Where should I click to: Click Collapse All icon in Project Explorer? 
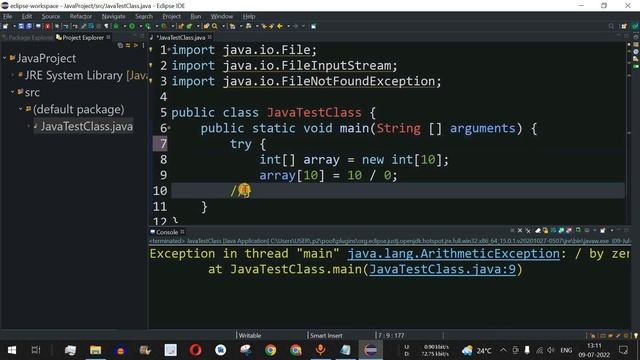point(120,46)
